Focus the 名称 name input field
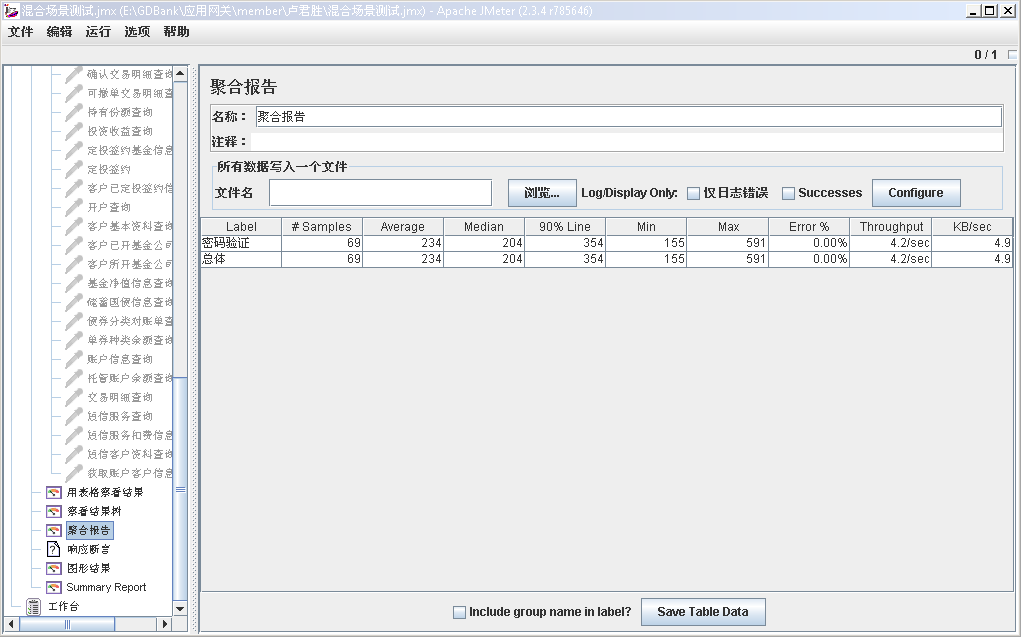This screenshot has width=1021, height=637. pos(628,117)
